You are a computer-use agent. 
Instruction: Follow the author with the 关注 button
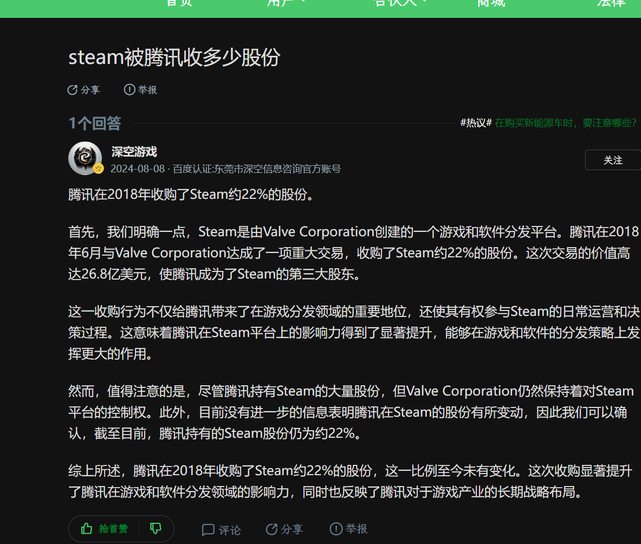tap(612, 160)
